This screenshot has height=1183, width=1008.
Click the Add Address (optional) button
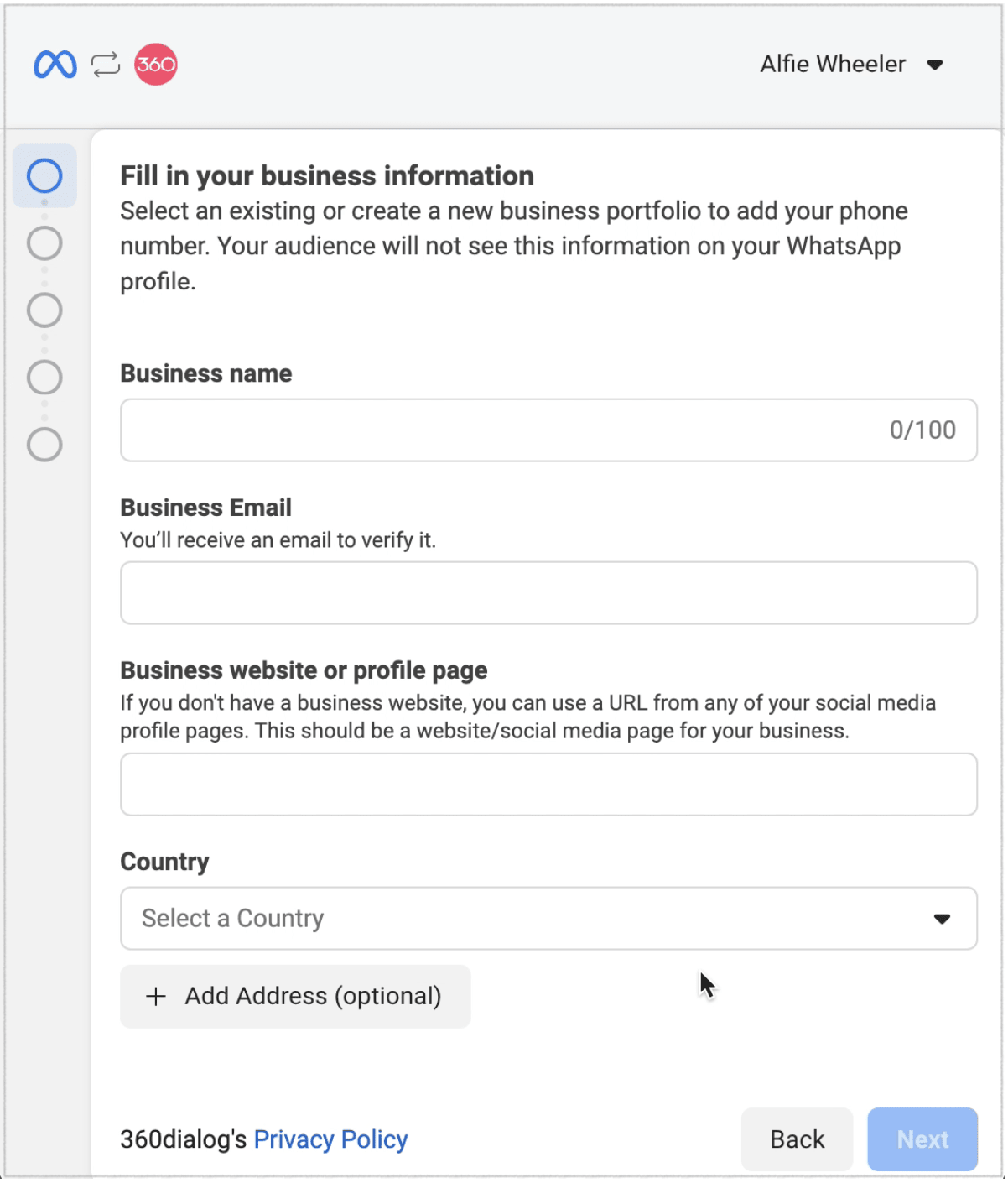pos(295,997)
